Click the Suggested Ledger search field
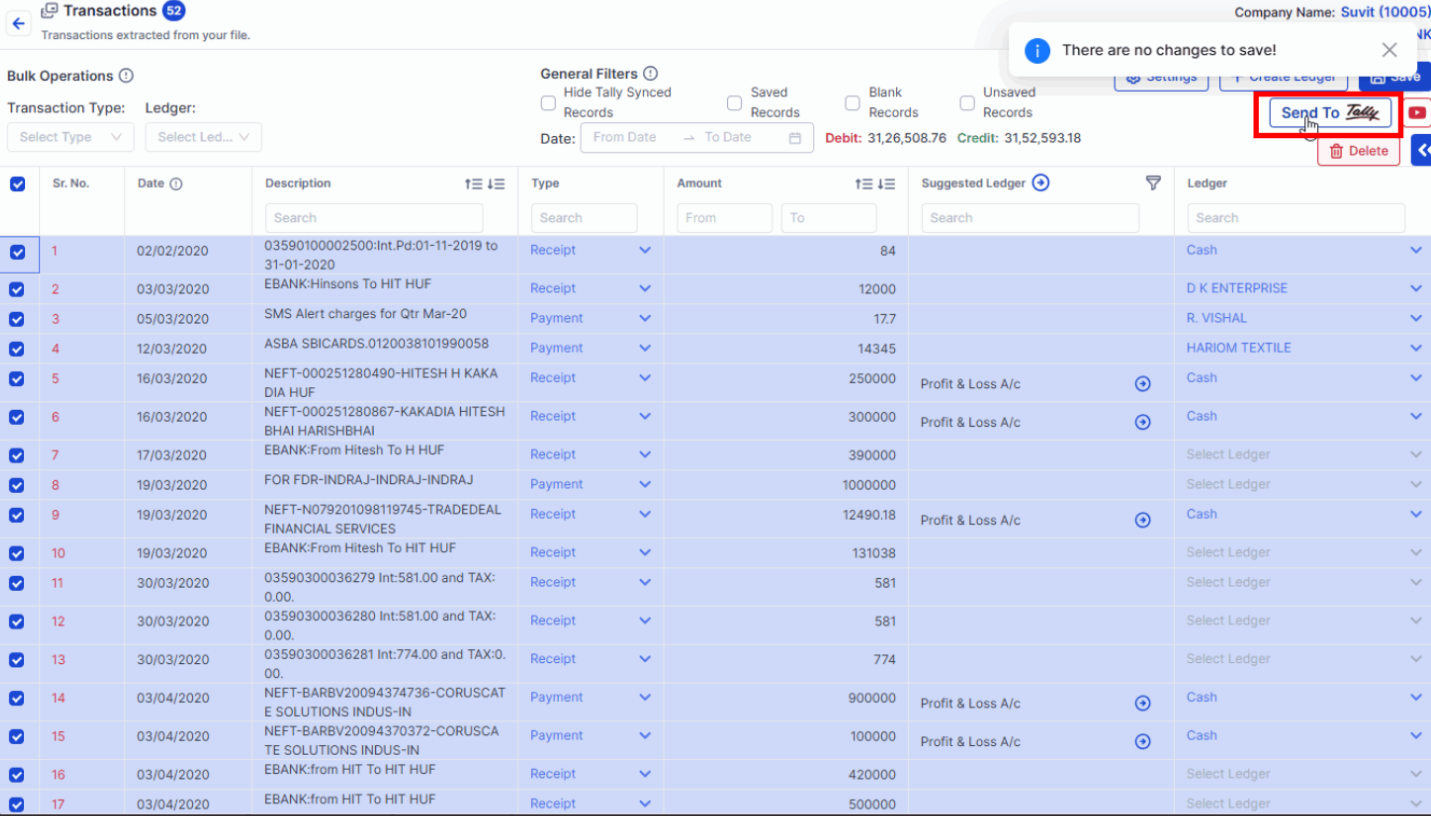The image size is (1431, 816). tap(1030, 218)
